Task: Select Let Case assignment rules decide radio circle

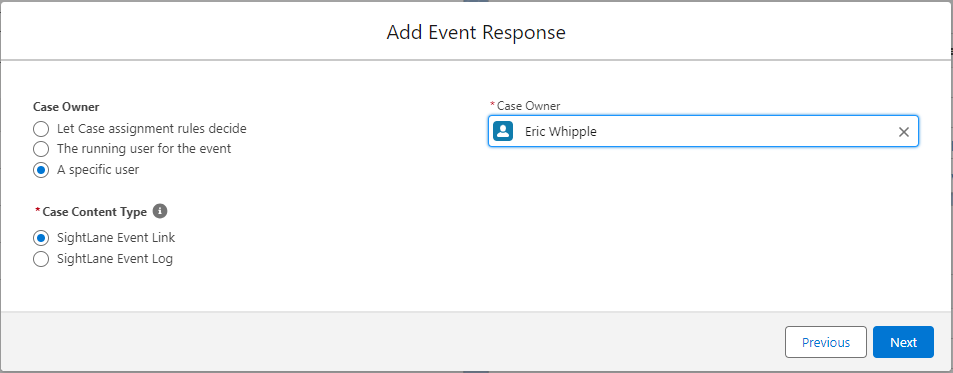Action: 41,129
